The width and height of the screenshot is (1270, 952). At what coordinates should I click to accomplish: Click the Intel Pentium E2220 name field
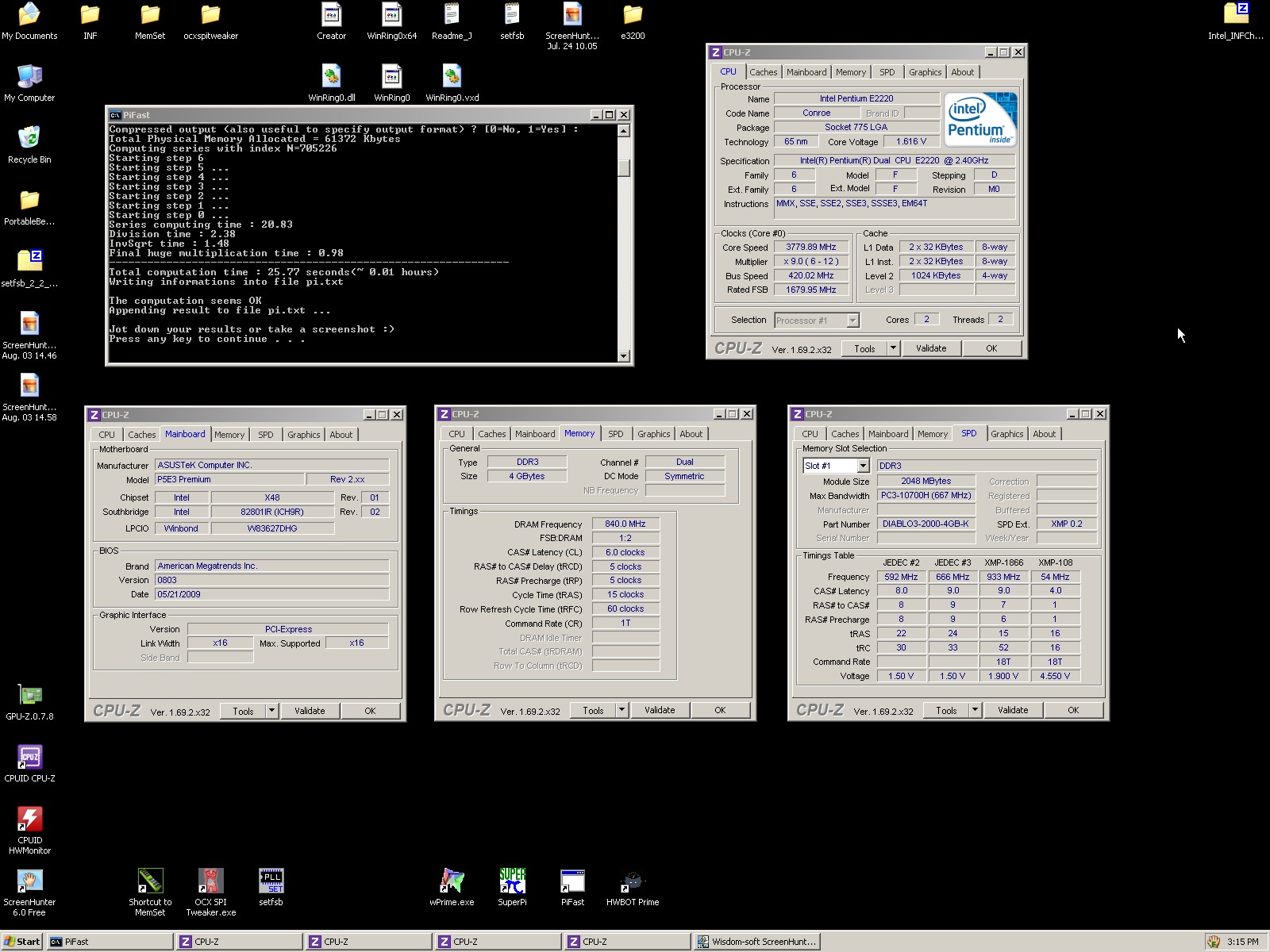pyautogui.click(x=856, y=98)
